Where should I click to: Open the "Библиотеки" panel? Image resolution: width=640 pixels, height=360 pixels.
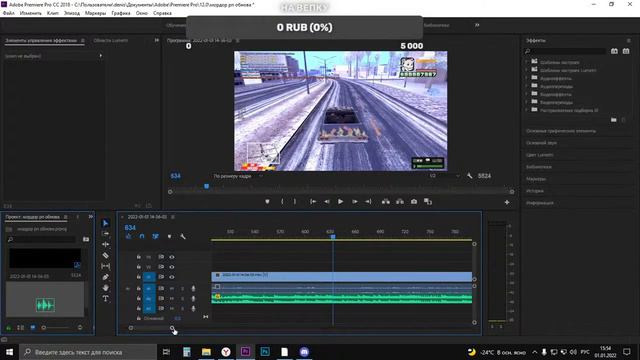pos(539,167)
